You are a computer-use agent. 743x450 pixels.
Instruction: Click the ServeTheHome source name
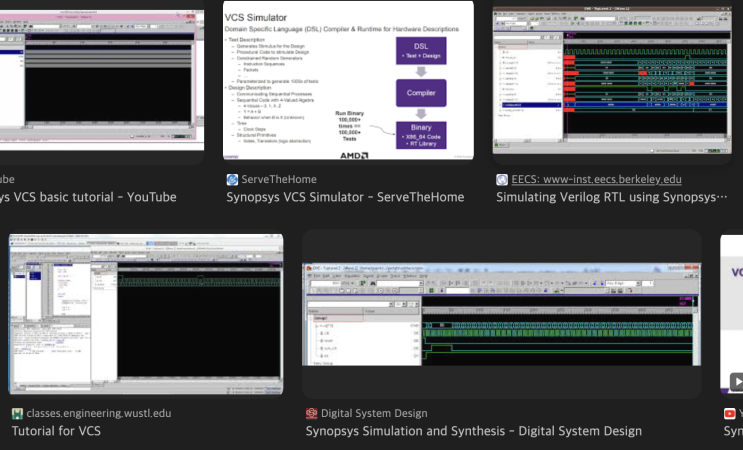(279, 180)
